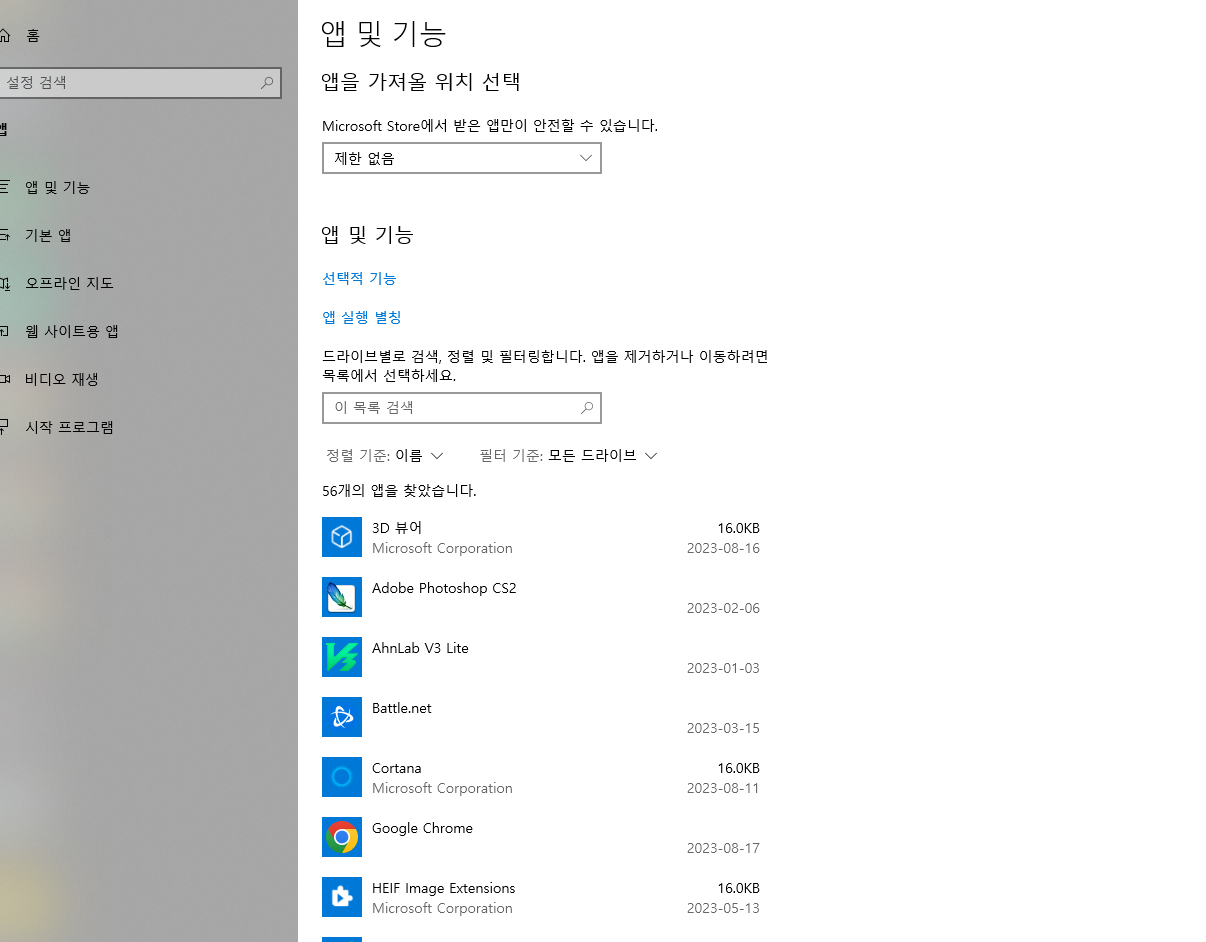Click the date 2023-03-15
The width and height of the screenshot is (1206, 942).
coord(723,728)
